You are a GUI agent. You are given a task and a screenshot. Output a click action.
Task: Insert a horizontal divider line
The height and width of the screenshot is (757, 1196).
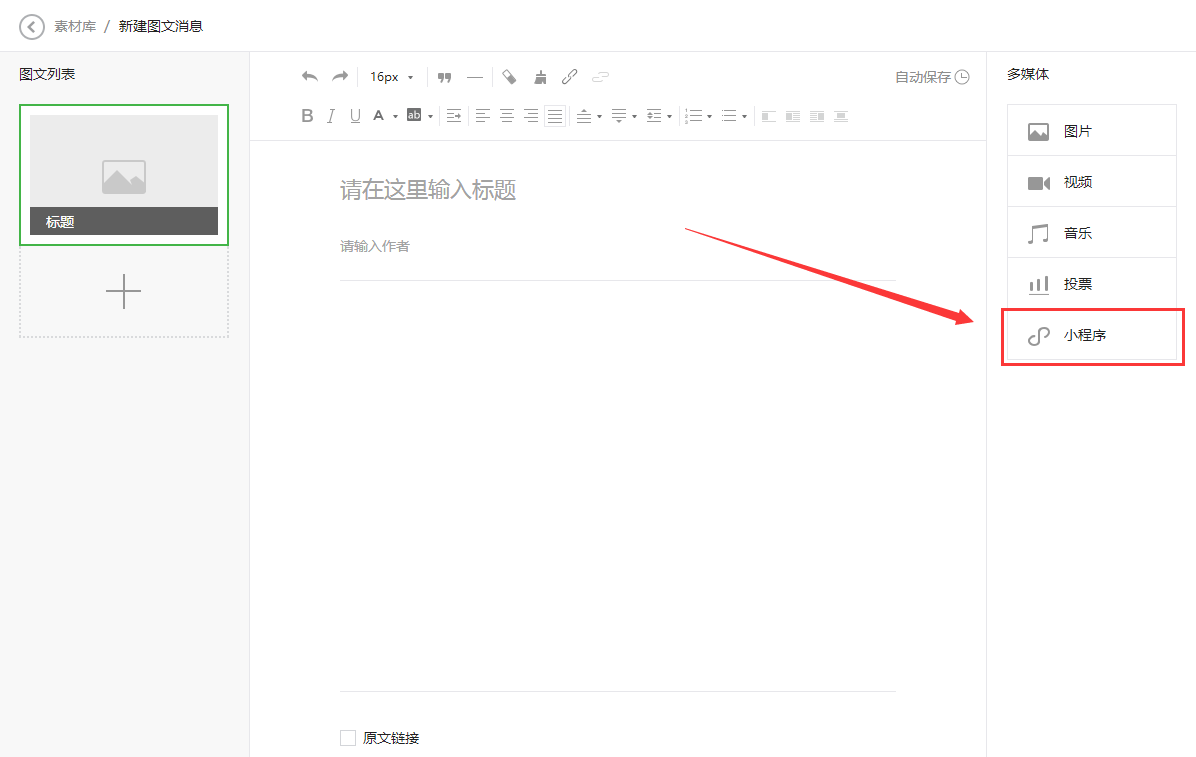pyautogui.click(x=474, y=77)
